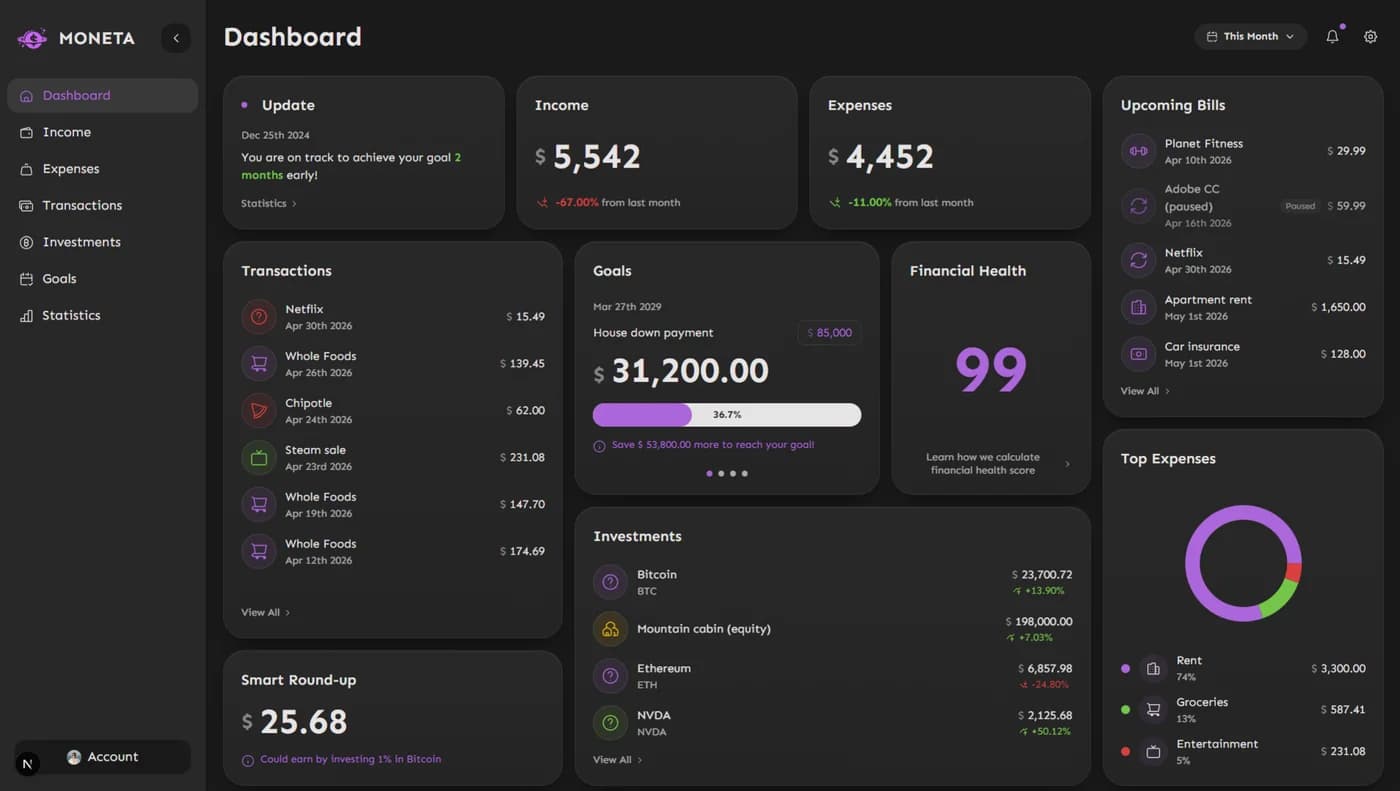Open the notifications bell
Screen dimensions: 1400x791
tap(1332, 36)
